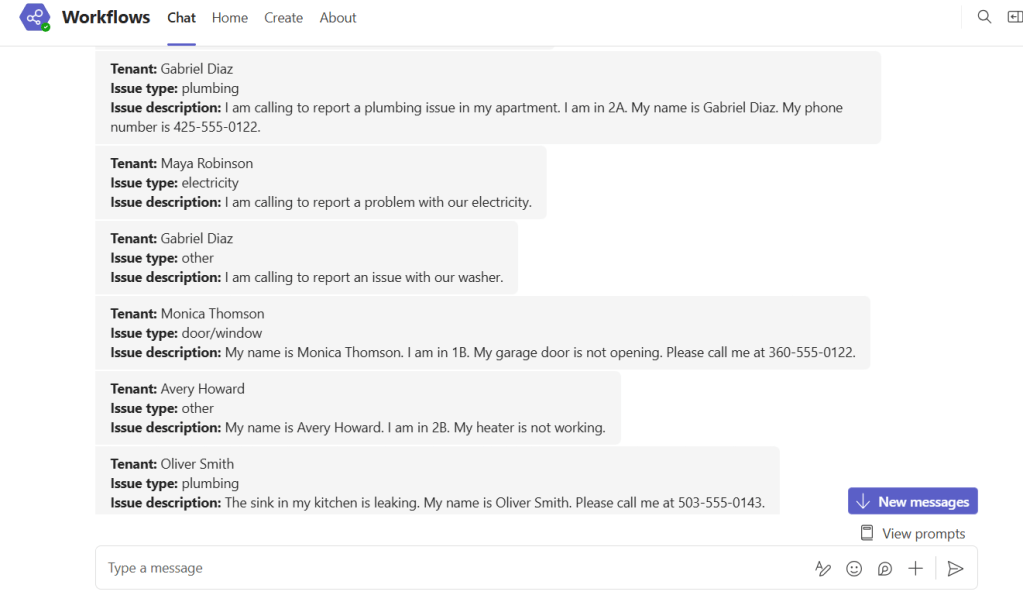Select the About menu item

click(337, 17)
